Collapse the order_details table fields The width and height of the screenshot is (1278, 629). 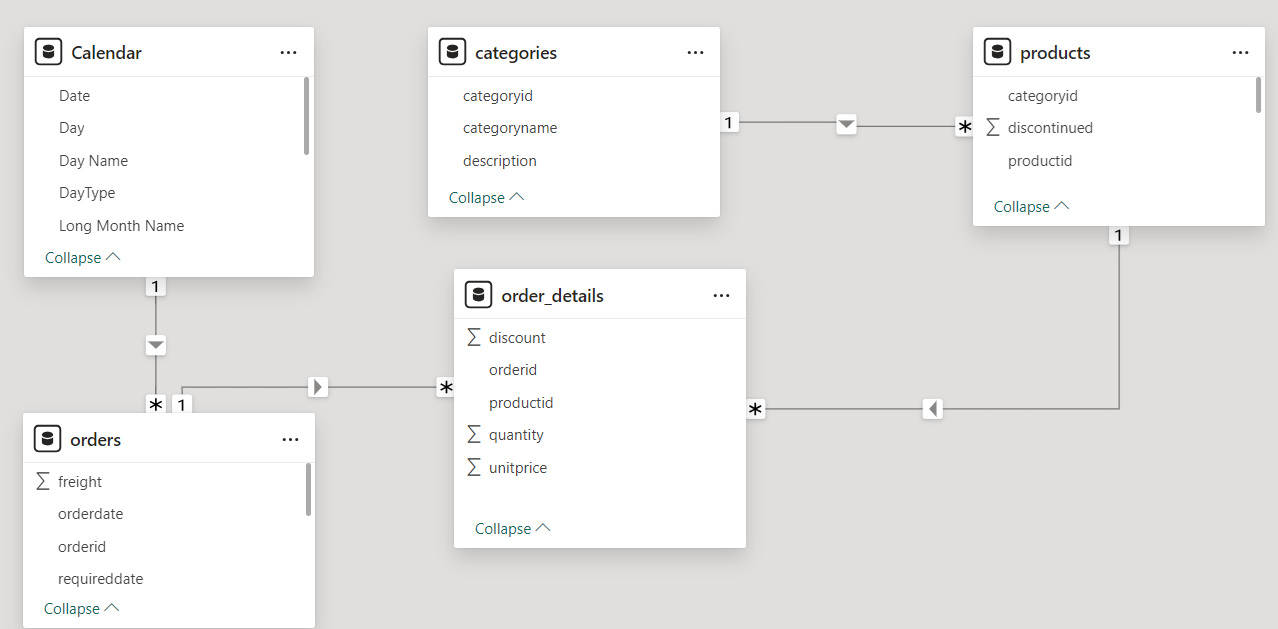(x=513, y=528)
